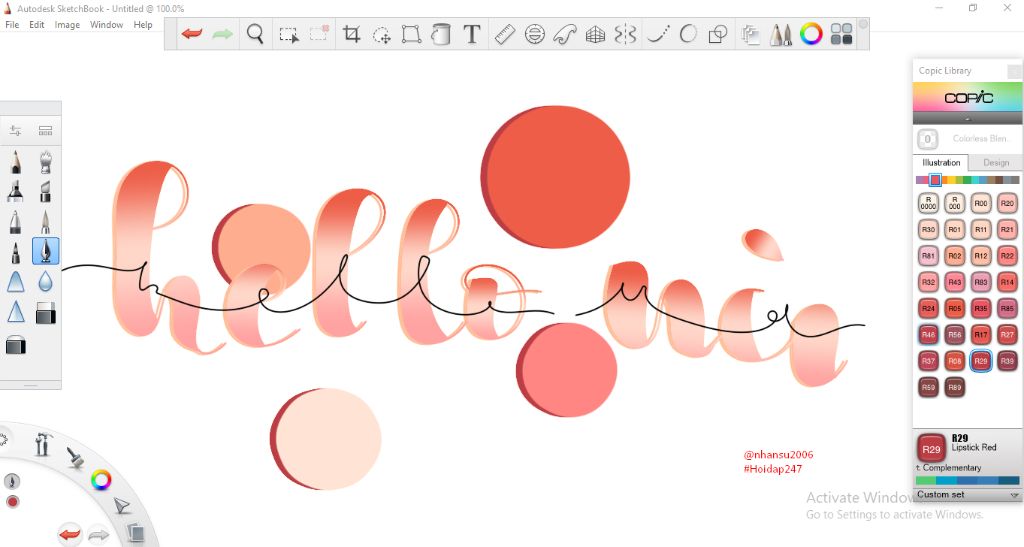
Task: Toggle Steady Stroke tool
Action: tap(658, 34)
